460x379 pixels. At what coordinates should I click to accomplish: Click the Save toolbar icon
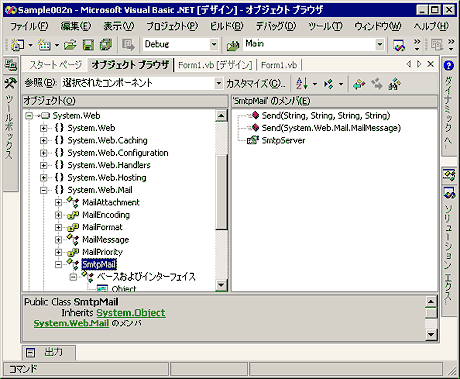pos(88,45)
